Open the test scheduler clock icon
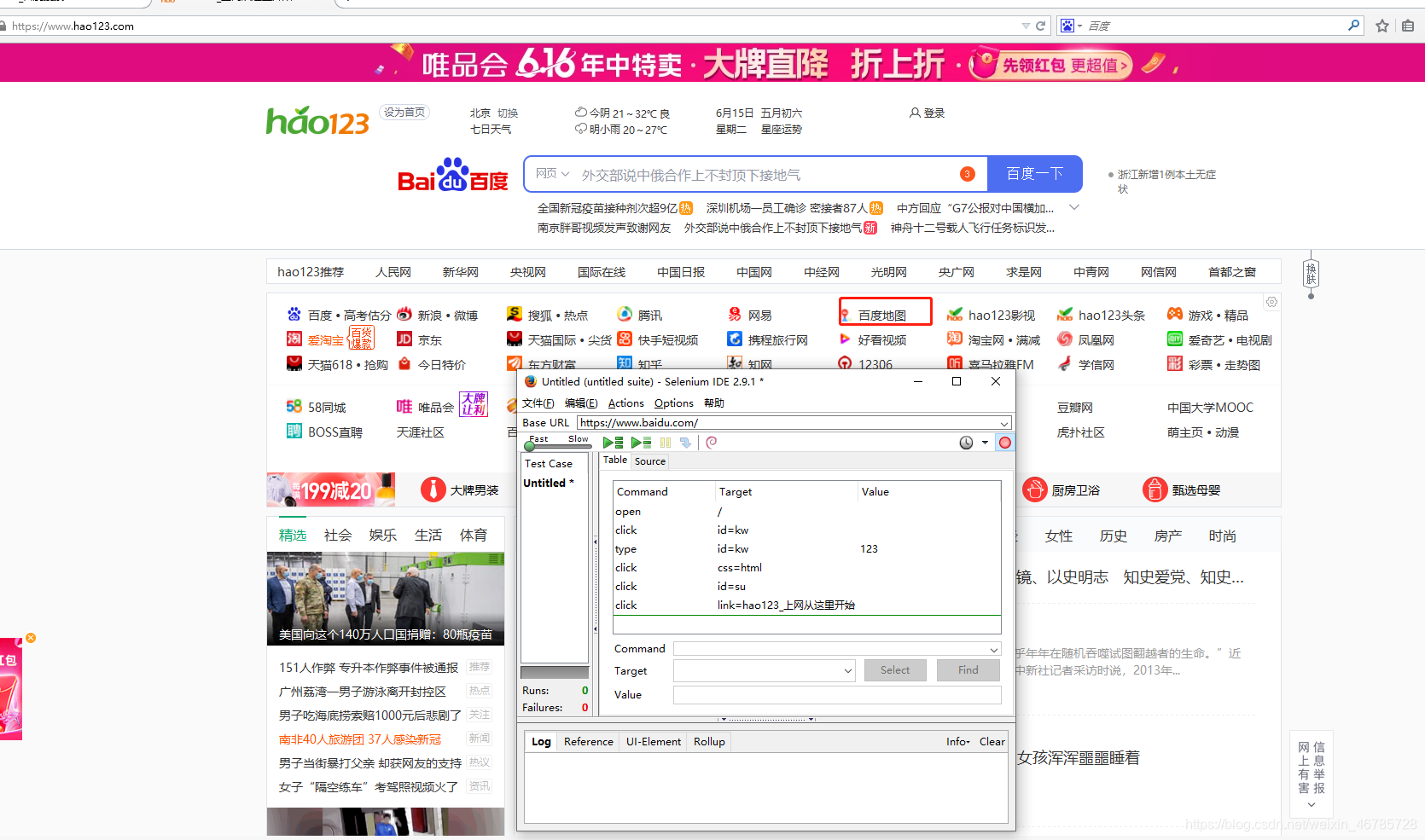 coord(966,443)
